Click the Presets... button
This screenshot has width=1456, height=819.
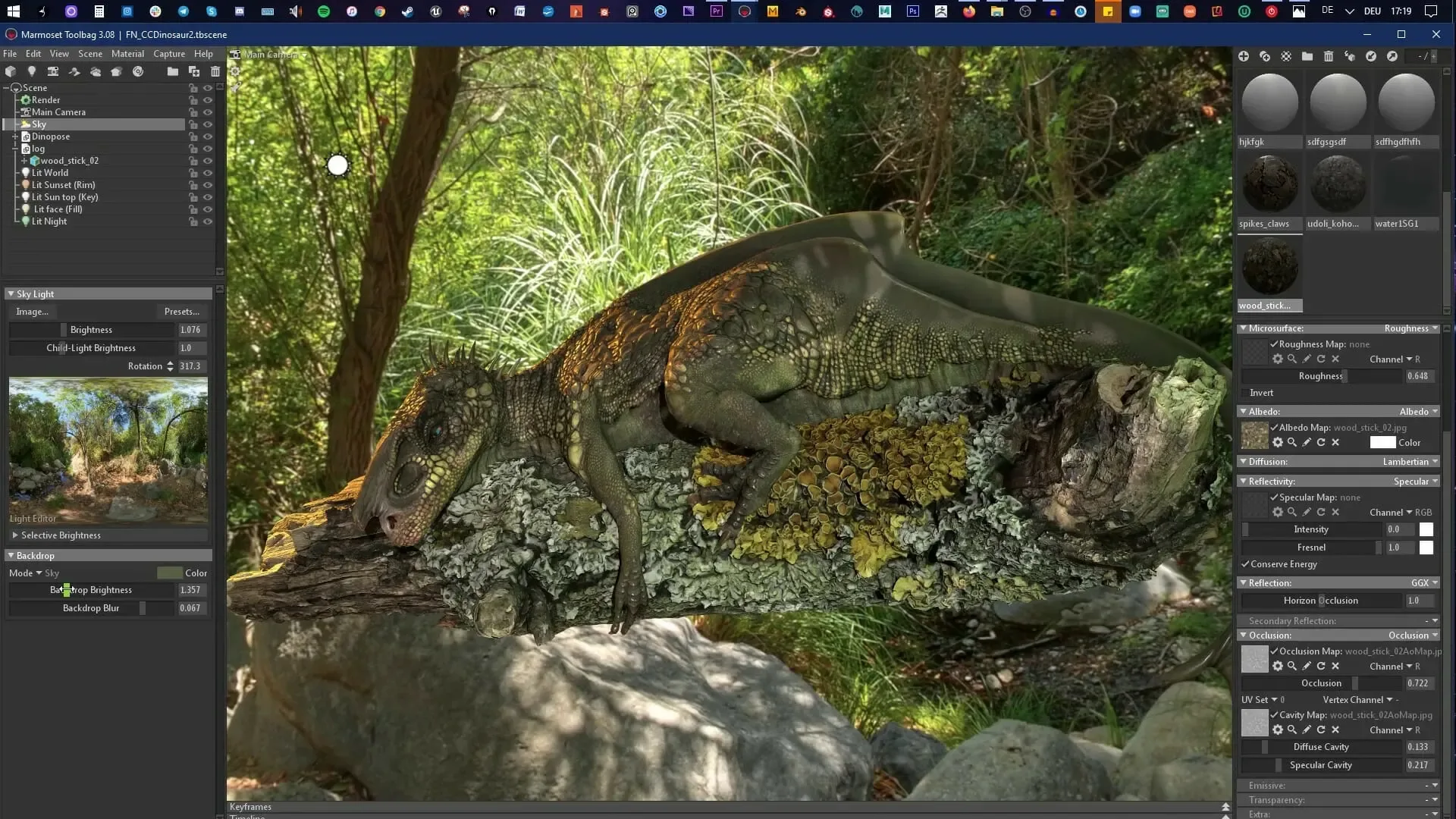click(181, 312)
